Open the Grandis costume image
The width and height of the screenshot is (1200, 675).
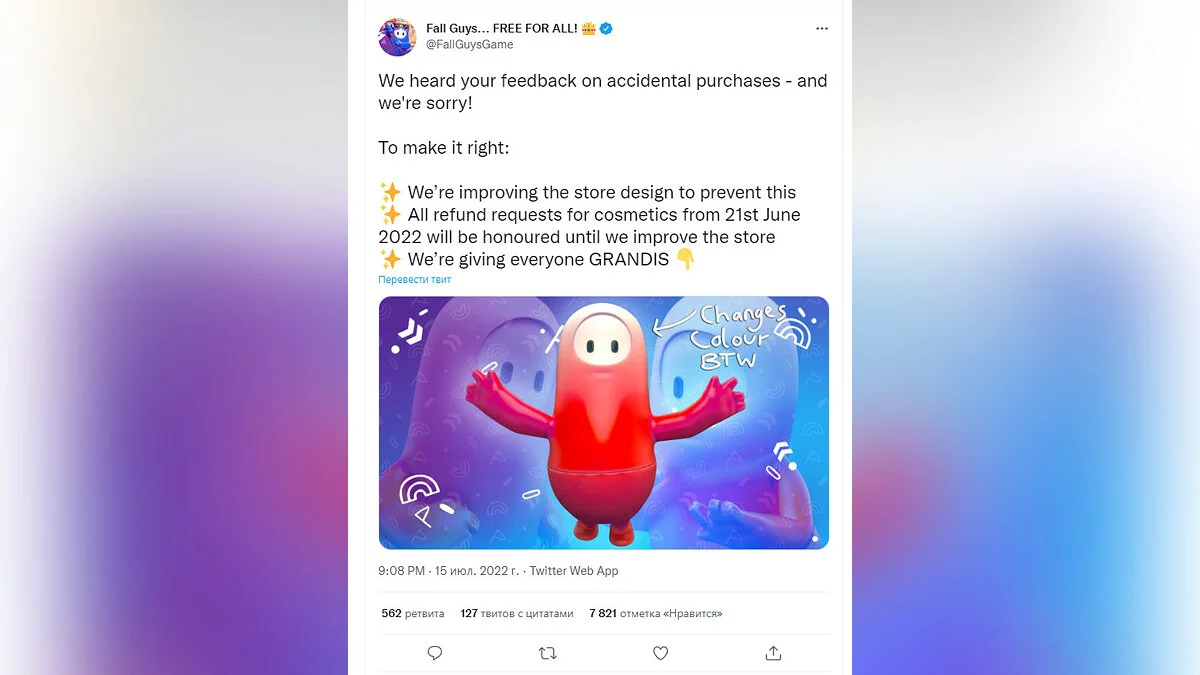[603, 422]
